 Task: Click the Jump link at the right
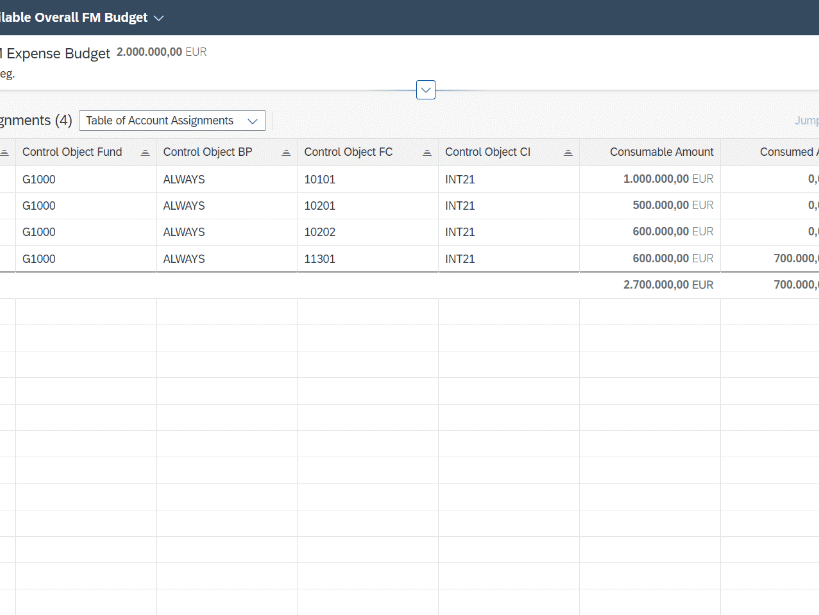(x=806, y=121)
